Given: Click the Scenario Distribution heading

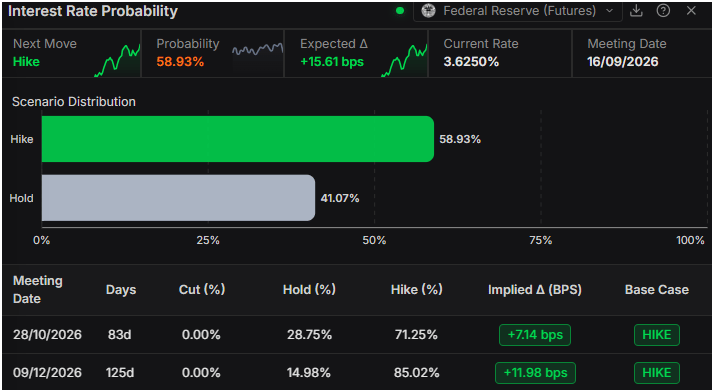Looking at the screenshot, I should [74, 102].
